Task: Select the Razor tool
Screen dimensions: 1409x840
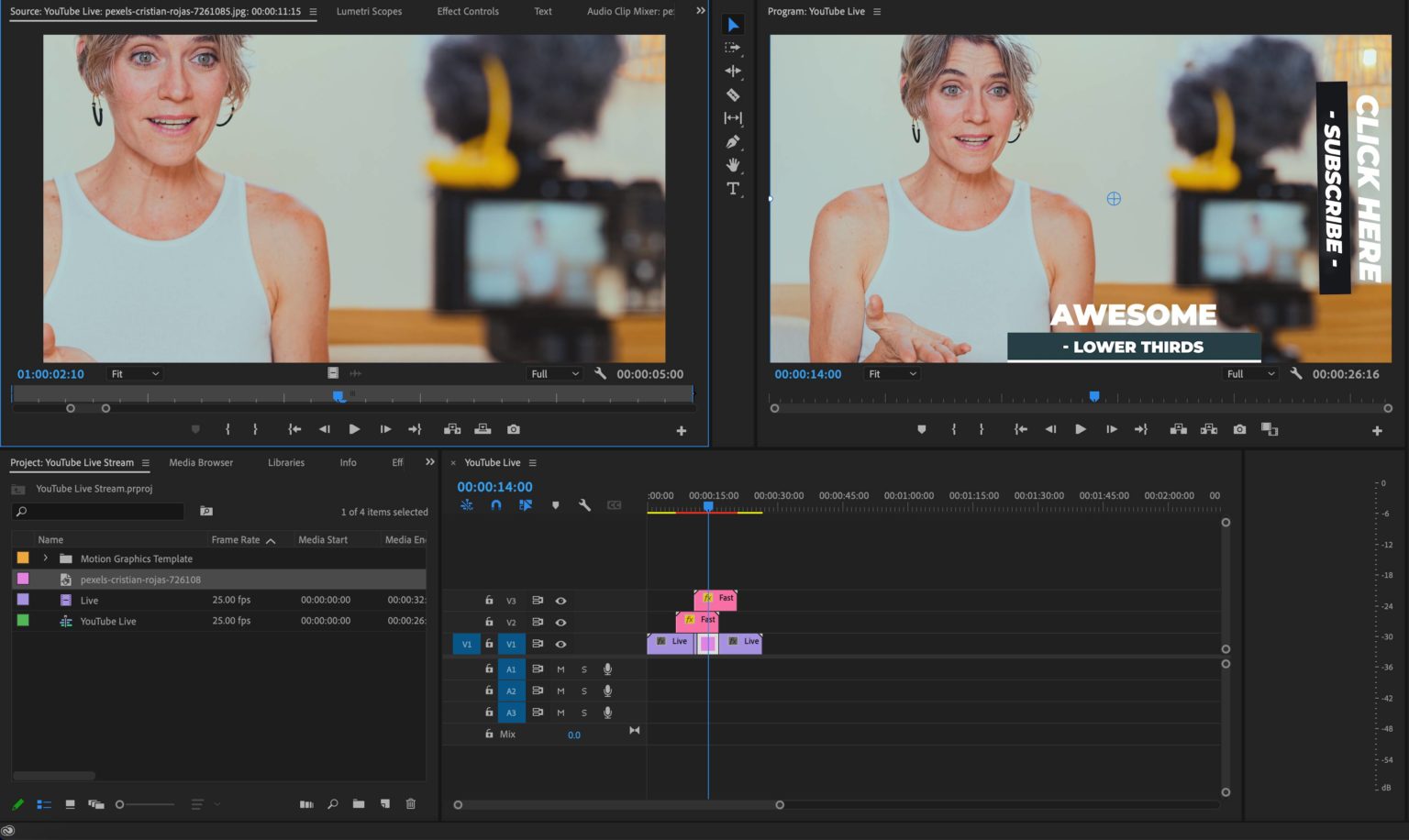Action: point(733,94)
